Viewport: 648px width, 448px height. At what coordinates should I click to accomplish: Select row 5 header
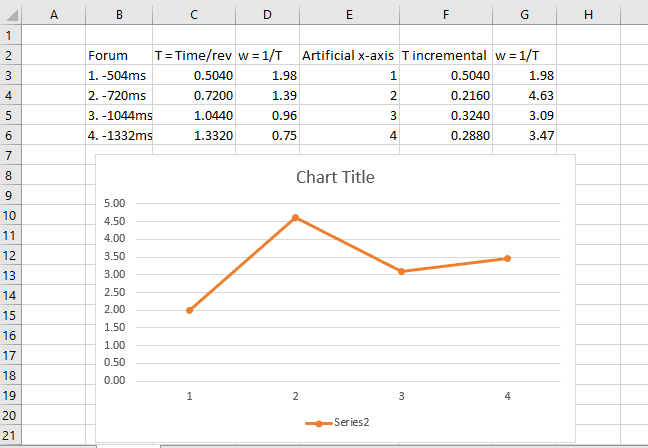tap(9, 115)
